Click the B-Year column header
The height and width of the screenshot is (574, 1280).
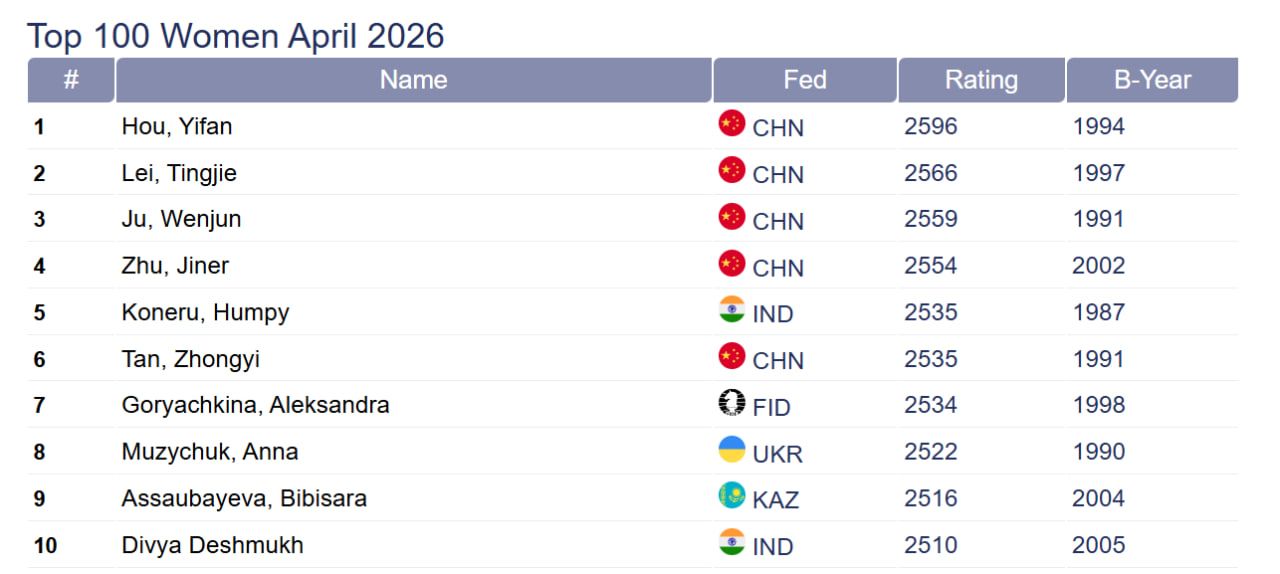[x=1152, y=80]
